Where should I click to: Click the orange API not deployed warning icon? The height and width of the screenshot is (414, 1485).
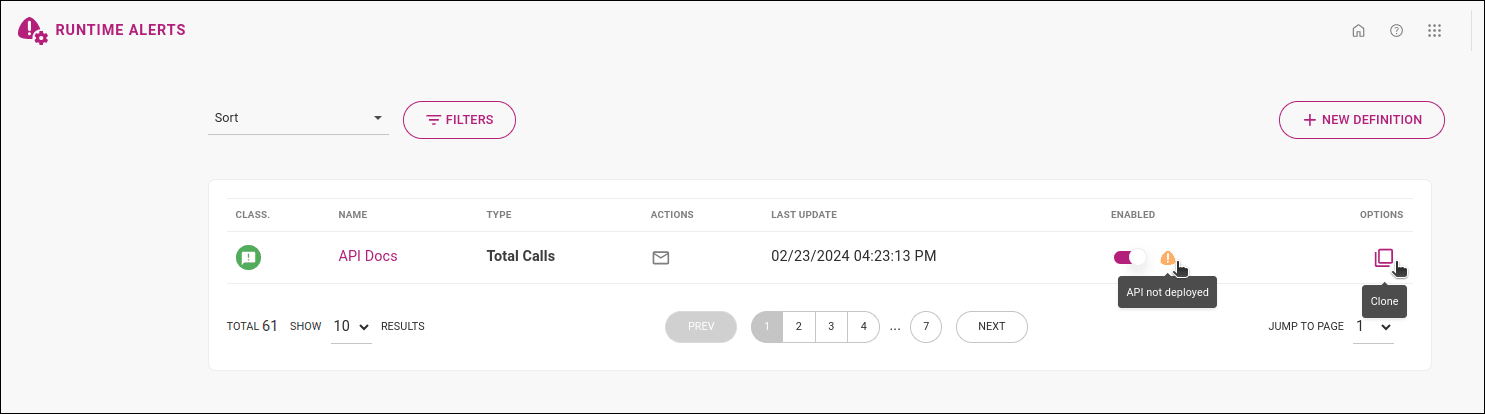pyautogui.click(x=1167, y=258)
